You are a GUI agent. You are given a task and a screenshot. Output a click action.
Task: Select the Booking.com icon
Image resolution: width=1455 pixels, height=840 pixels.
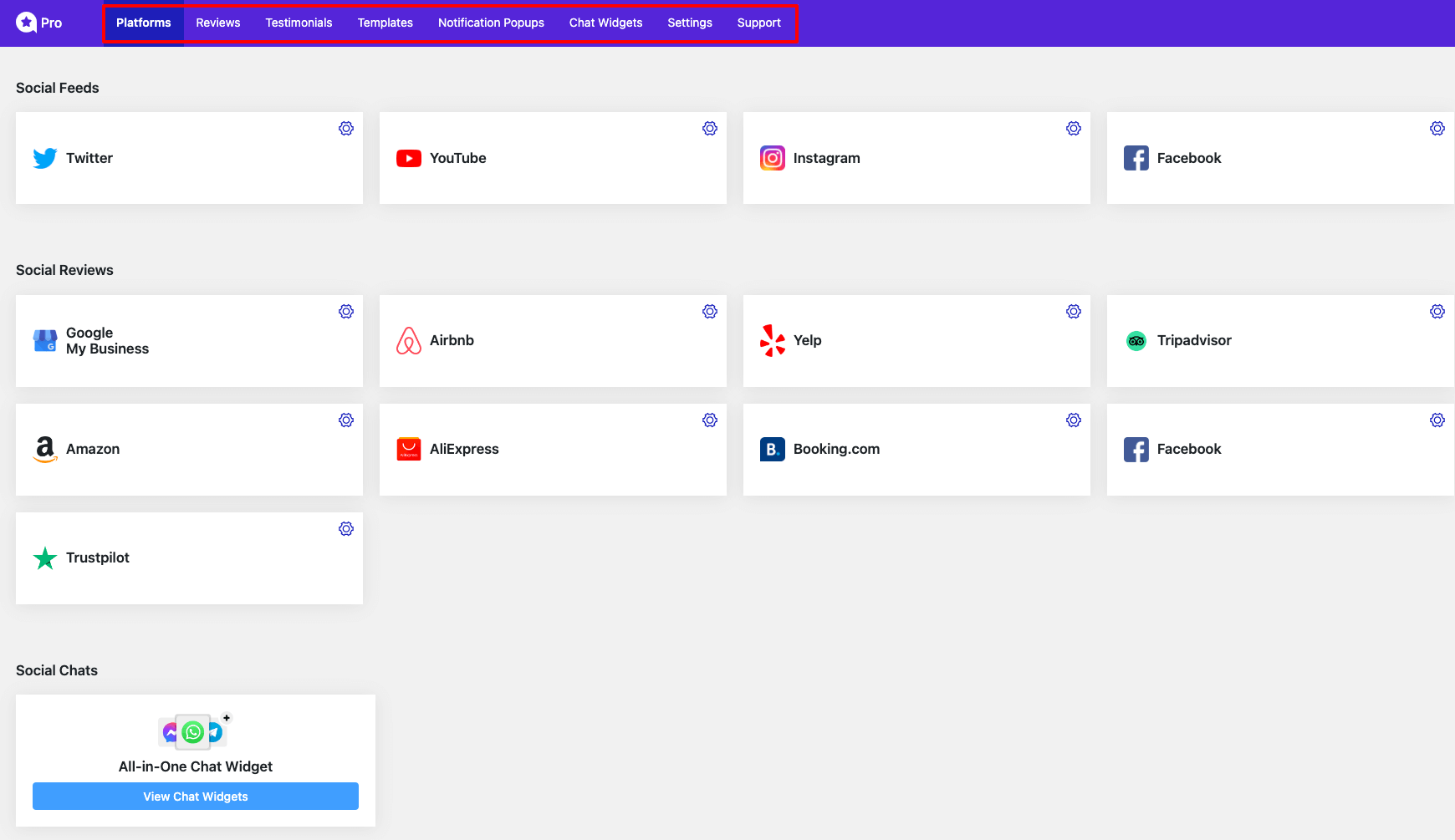click(x=772, y=449)
